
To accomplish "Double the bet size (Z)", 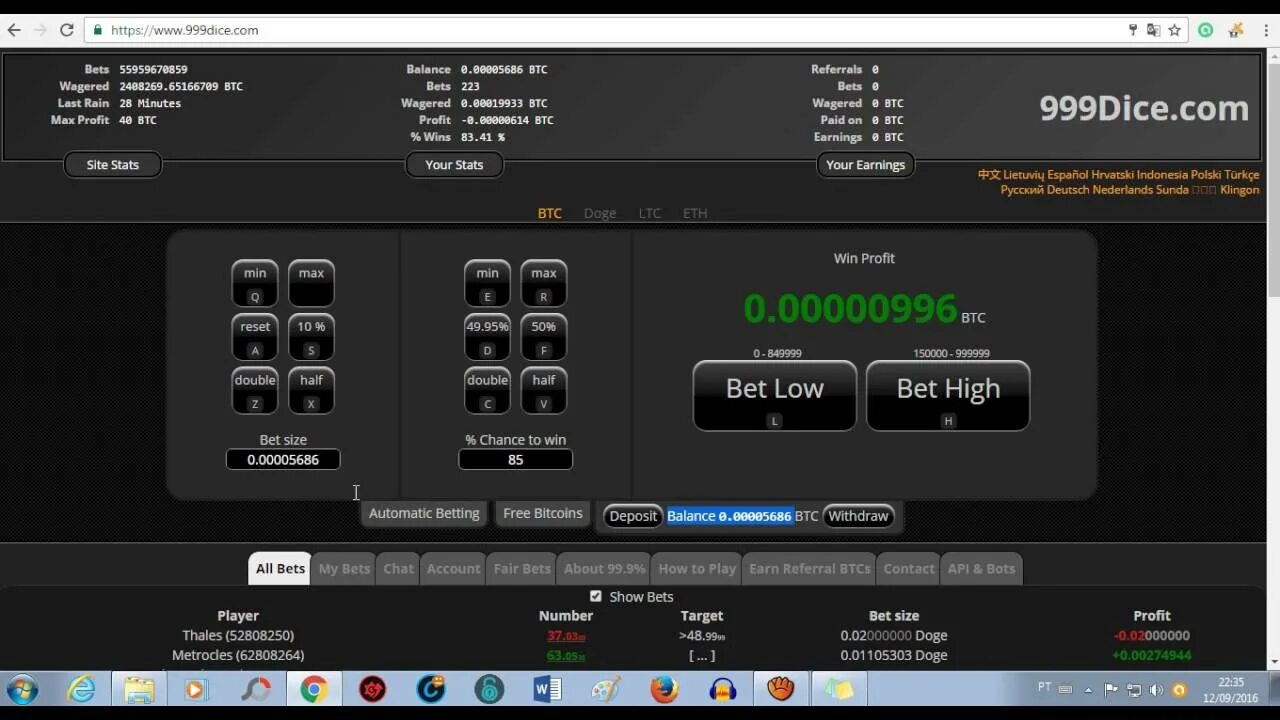I will 255,390.
